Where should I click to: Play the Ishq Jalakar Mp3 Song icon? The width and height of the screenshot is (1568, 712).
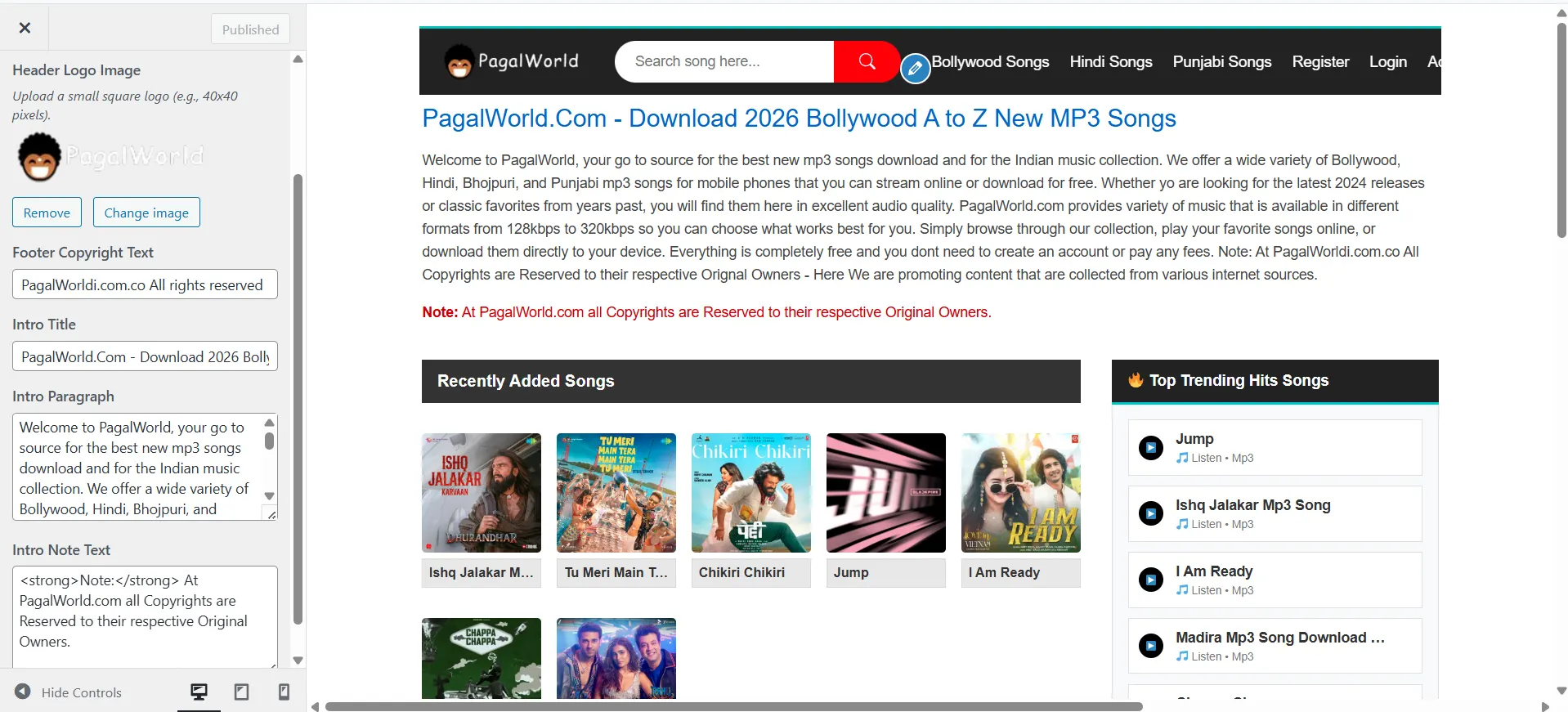pos(1151,514)
